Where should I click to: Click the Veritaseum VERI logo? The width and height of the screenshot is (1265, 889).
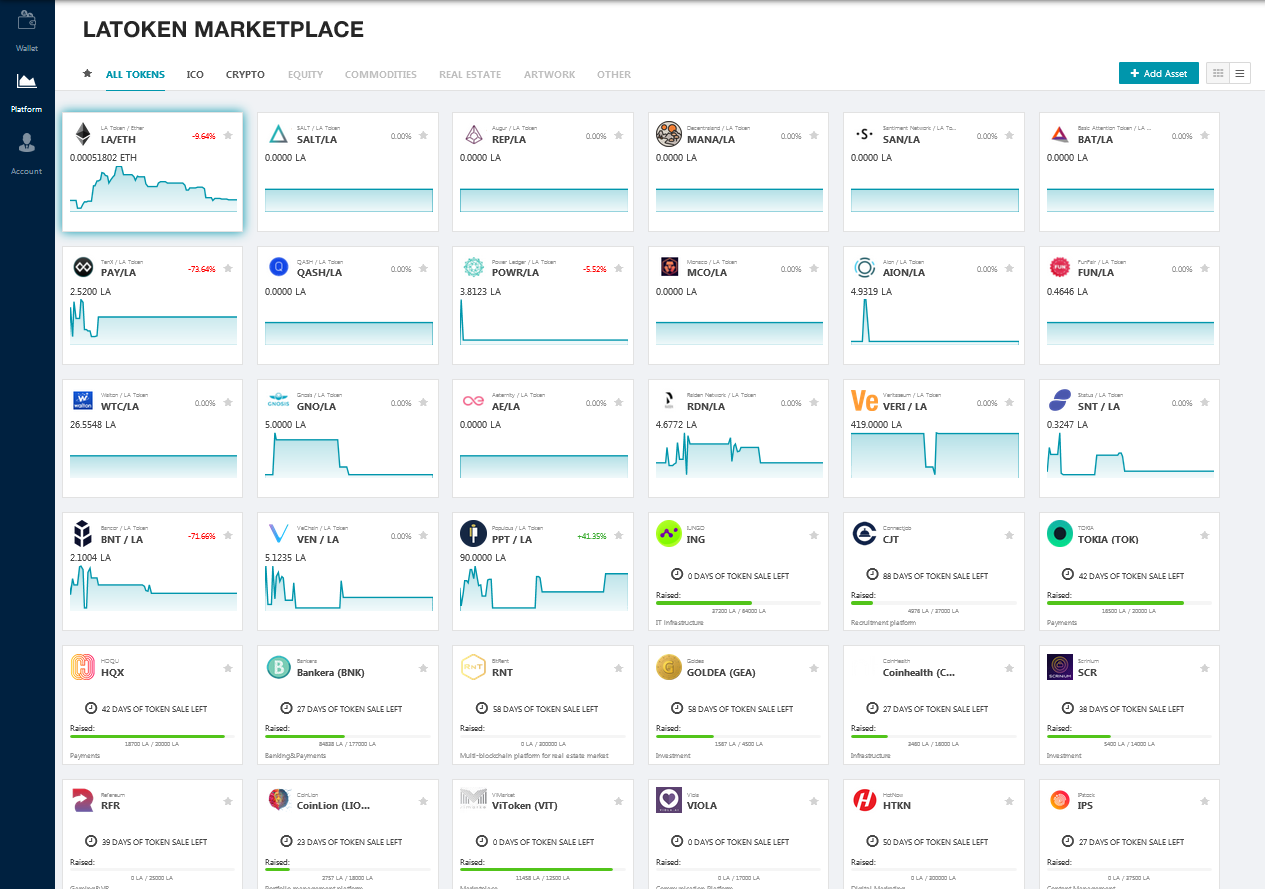864,401
